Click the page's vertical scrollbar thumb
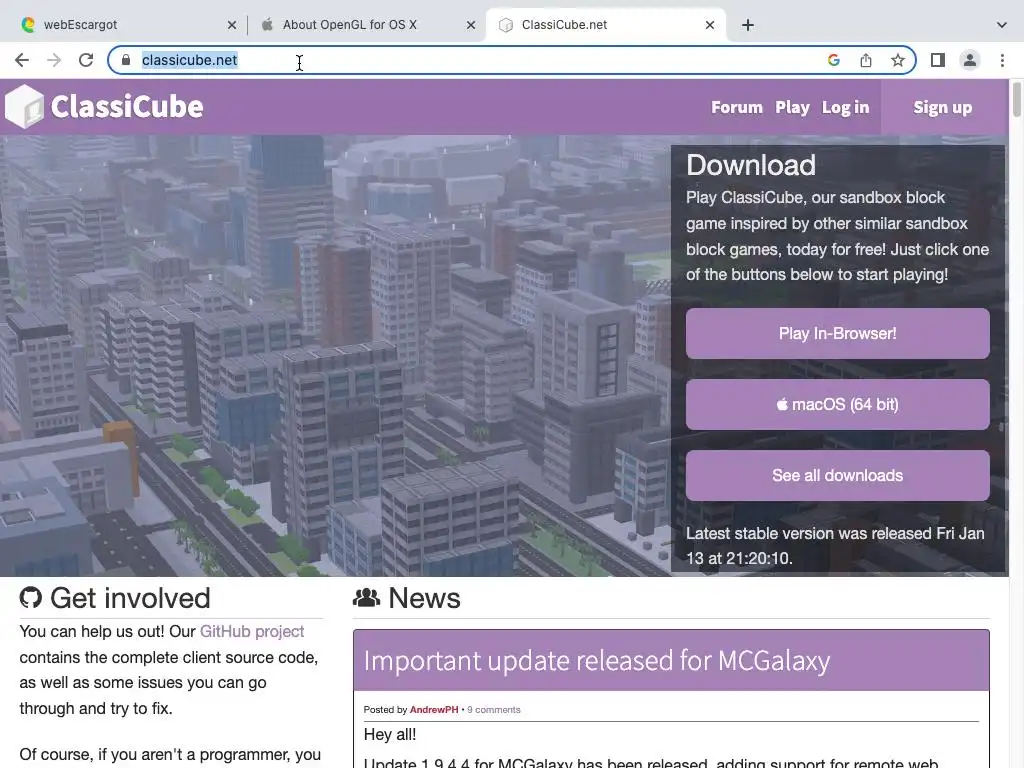The image size is (1024, 768). pyautogui.click(x=1016, y=99)
